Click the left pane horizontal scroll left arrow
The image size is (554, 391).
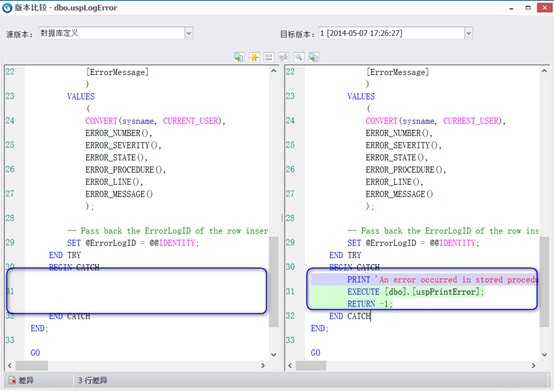point(10,365)
